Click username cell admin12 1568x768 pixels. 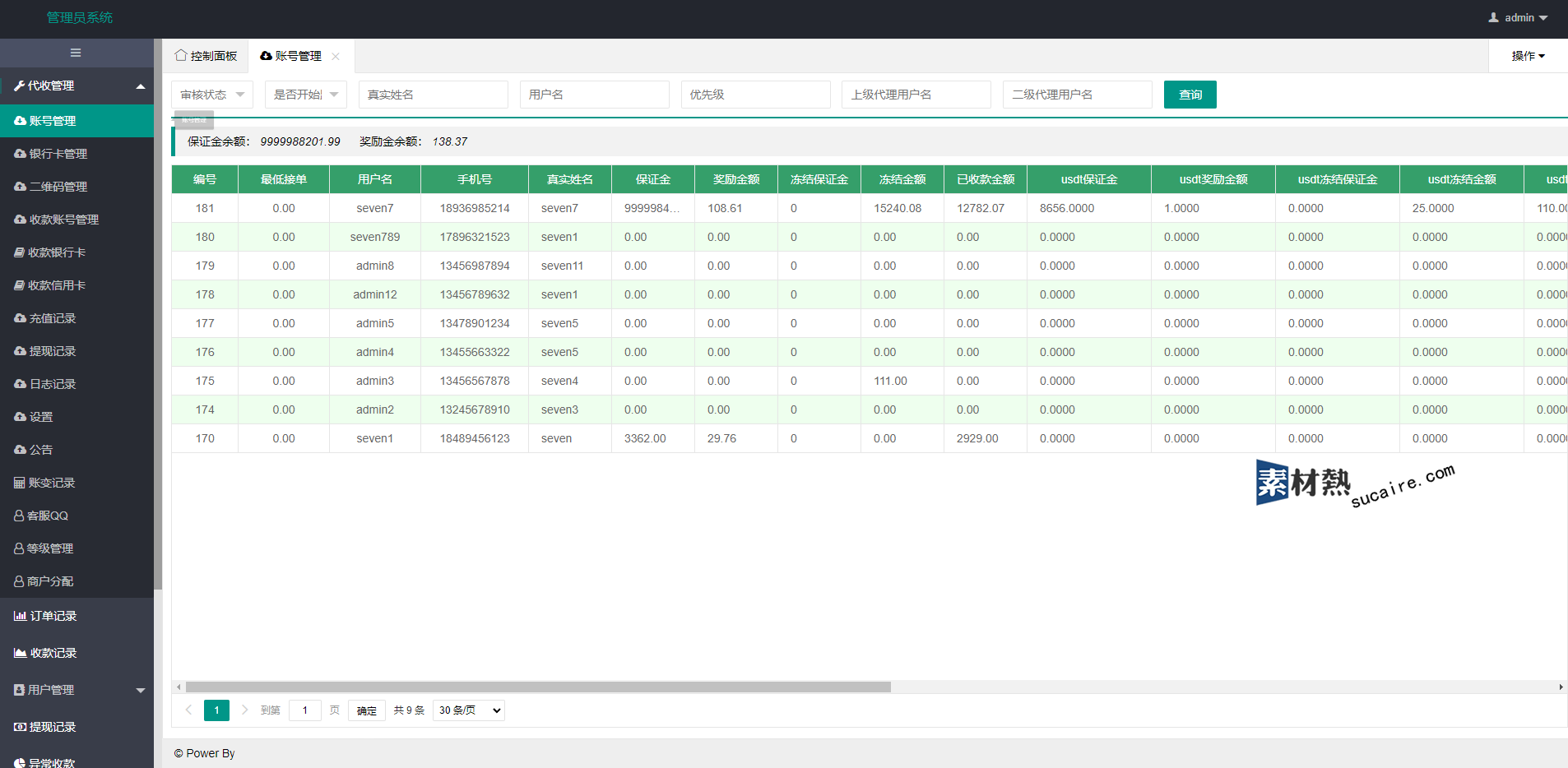point(375,294)
